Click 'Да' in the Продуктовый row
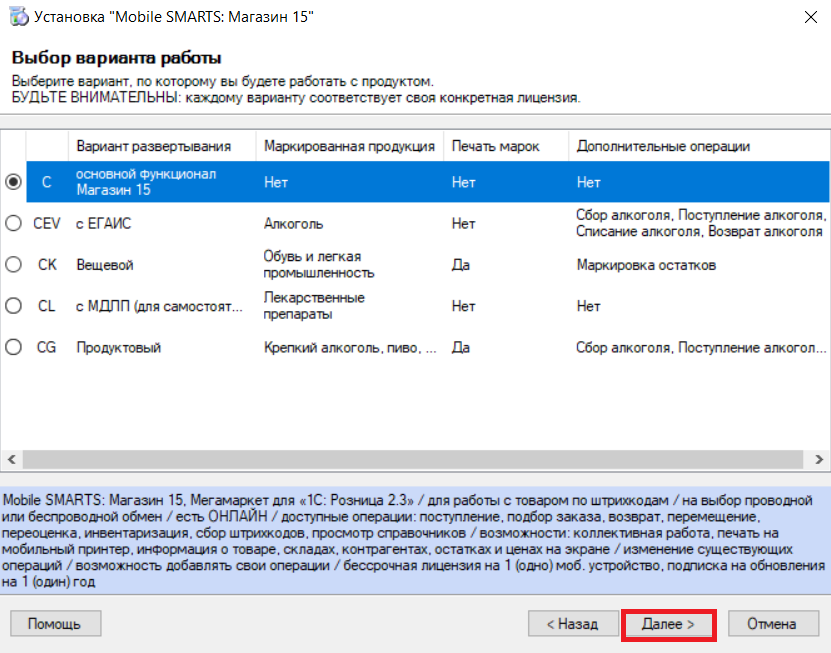This screenshot has height=653, width=831. pos(461,348)
